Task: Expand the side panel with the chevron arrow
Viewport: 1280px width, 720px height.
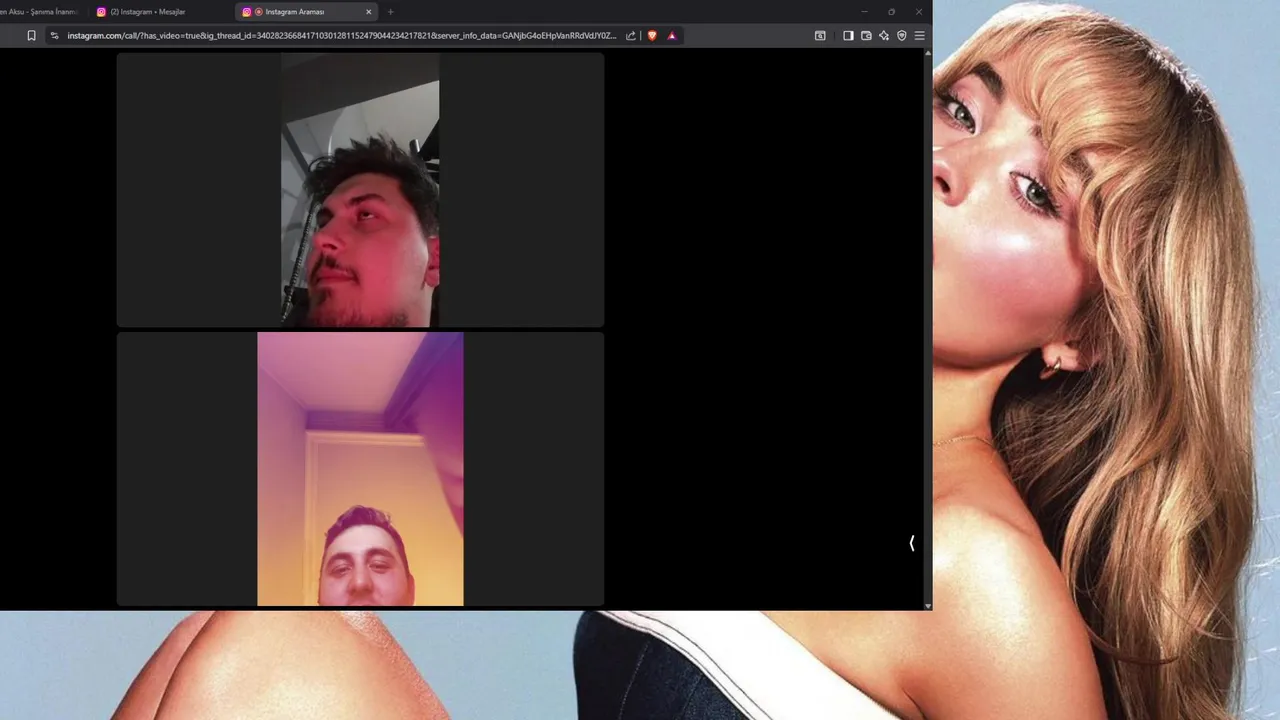Action: pyautogui.click(x=912, y=543)
